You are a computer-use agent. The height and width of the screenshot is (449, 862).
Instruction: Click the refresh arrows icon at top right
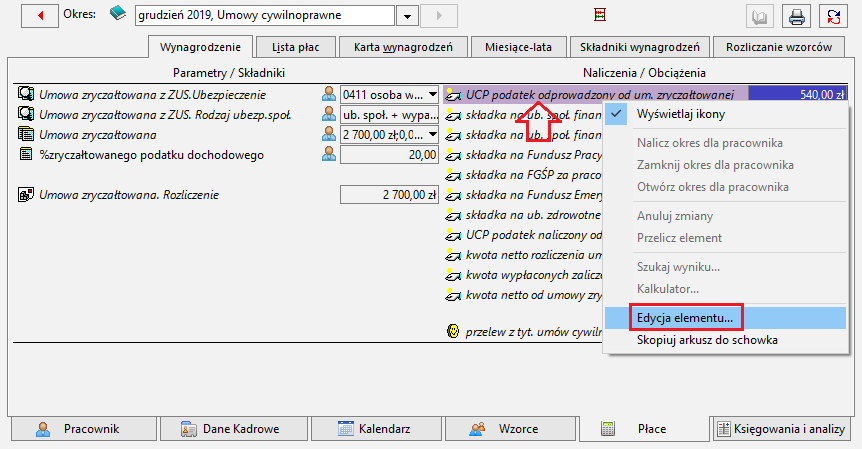tap(833, 16)
